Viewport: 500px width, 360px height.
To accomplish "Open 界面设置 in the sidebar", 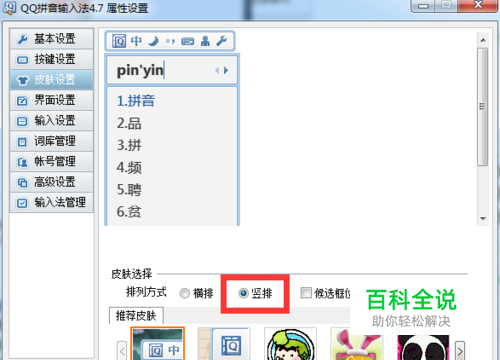I will point(51,100).
